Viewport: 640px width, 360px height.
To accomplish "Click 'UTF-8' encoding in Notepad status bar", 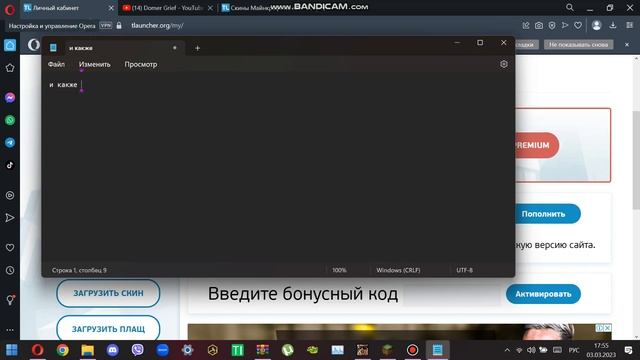I will point(464,270).
